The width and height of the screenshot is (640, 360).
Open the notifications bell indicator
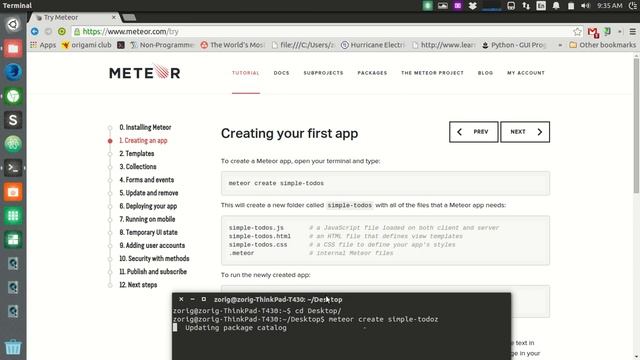click(x=556, y=6)
